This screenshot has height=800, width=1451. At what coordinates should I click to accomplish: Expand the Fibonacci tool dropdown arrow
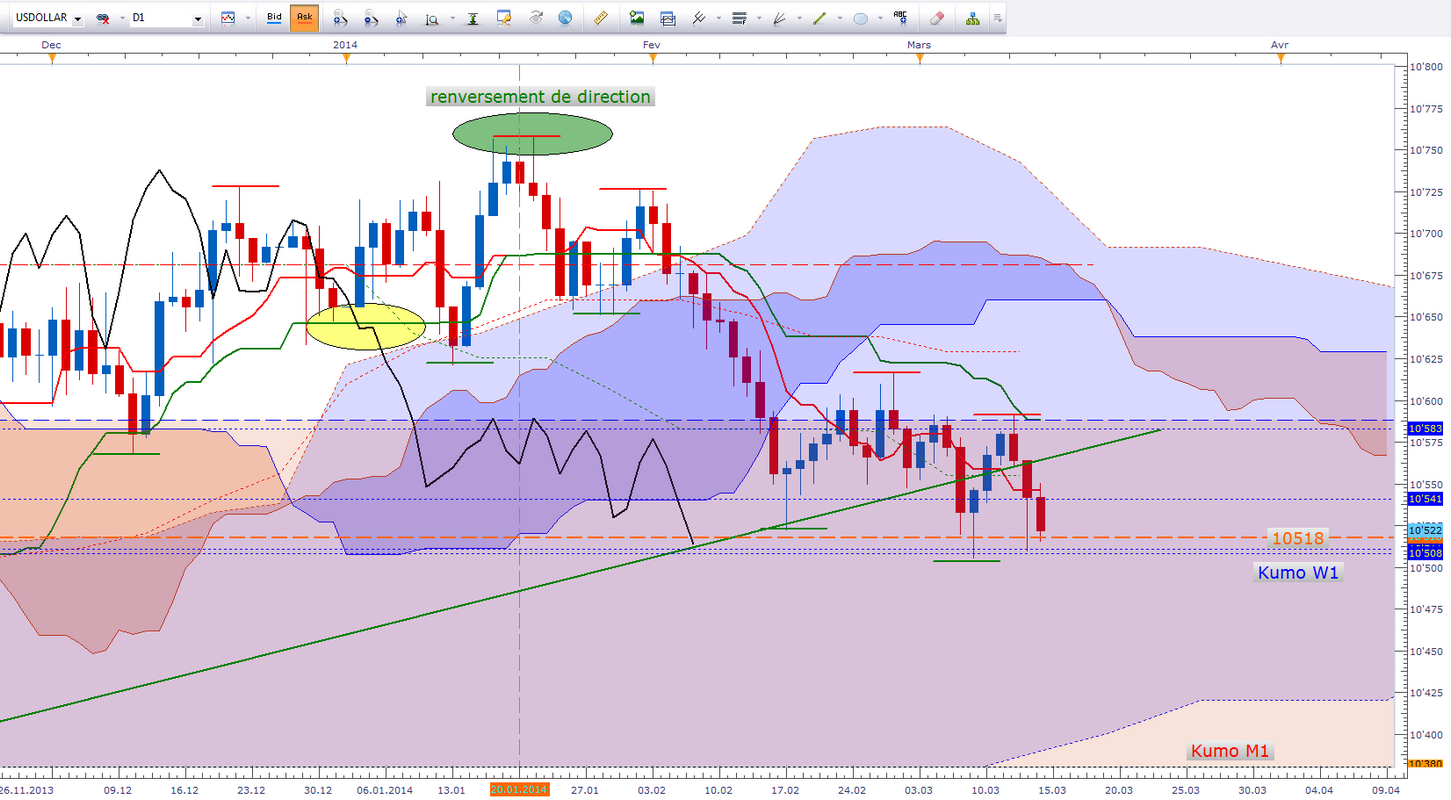pos(760,18)
